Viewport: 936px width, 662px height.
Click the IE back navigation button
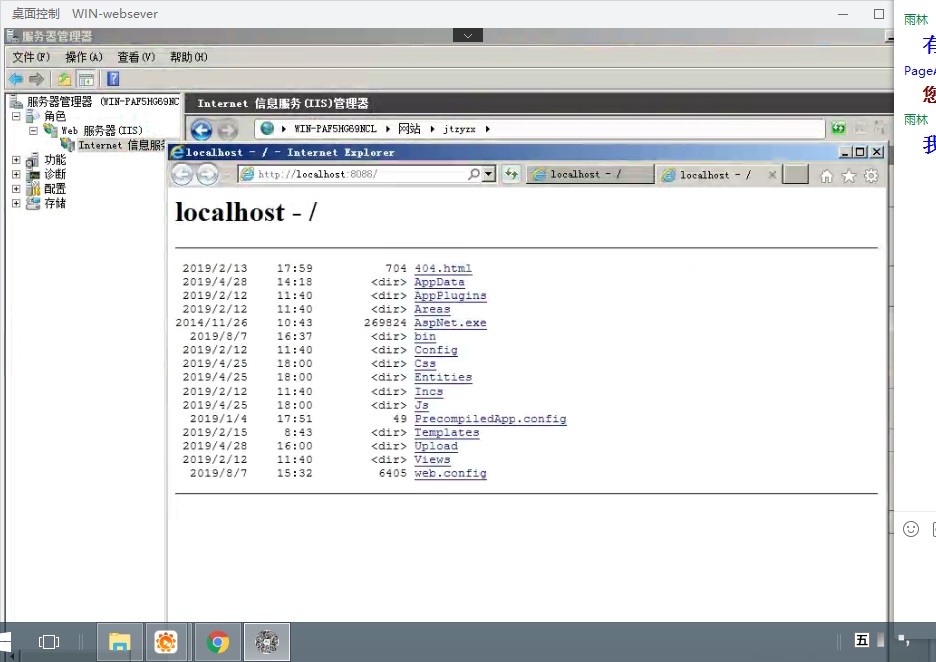pos(182,175)
